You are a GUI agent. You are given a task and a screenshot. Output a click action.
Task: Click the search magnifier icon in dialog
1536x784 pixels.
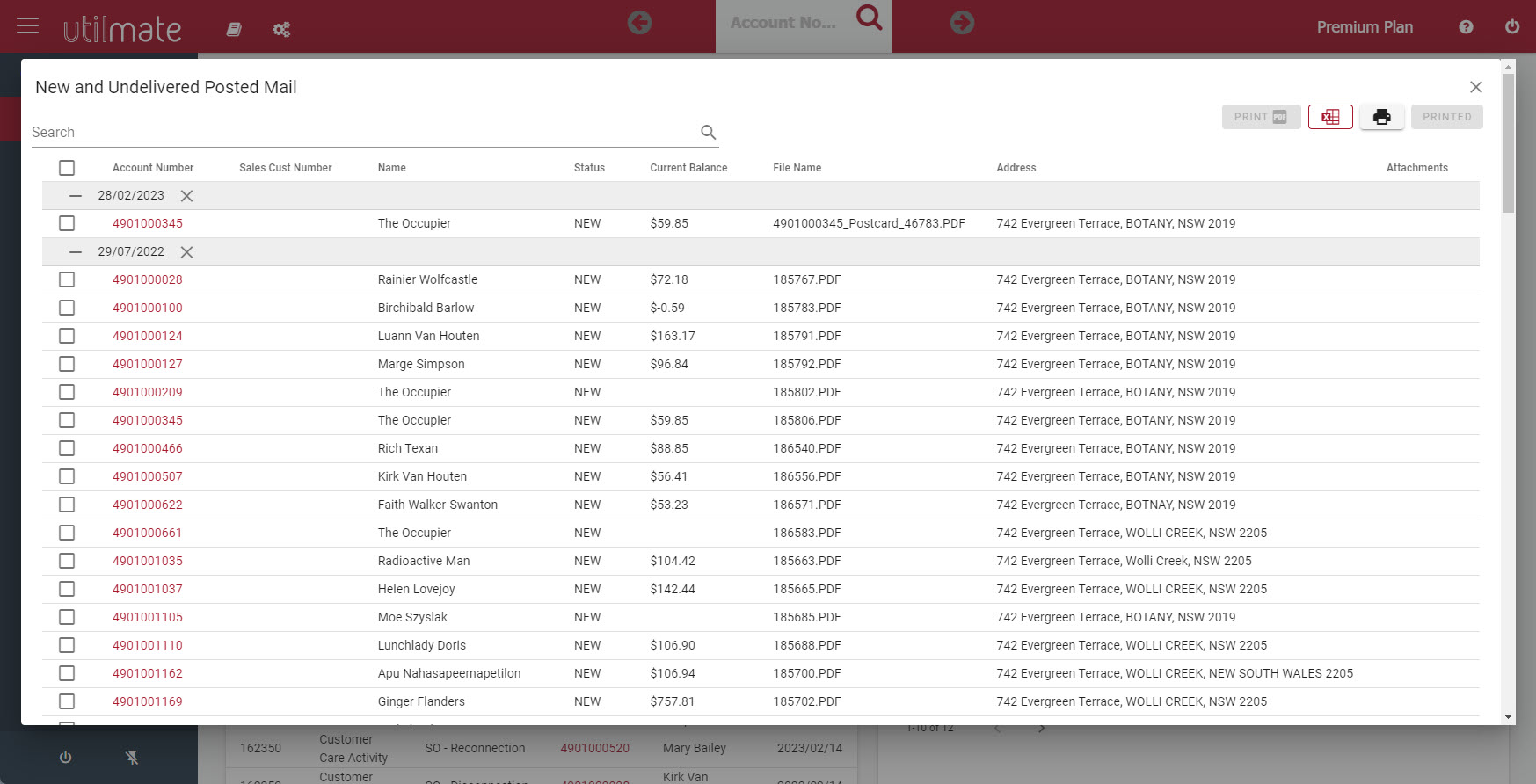click(708, 132)
